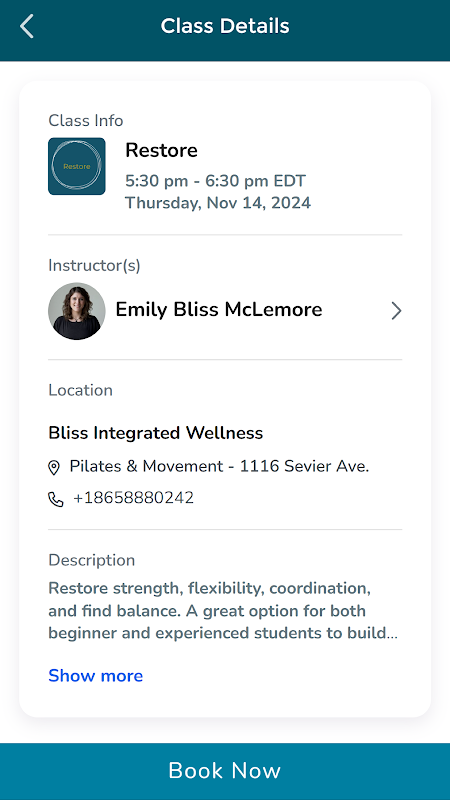Tap the Restore class logo thumbnail
The height and width of the screenshot is (800, 450).
77,166
